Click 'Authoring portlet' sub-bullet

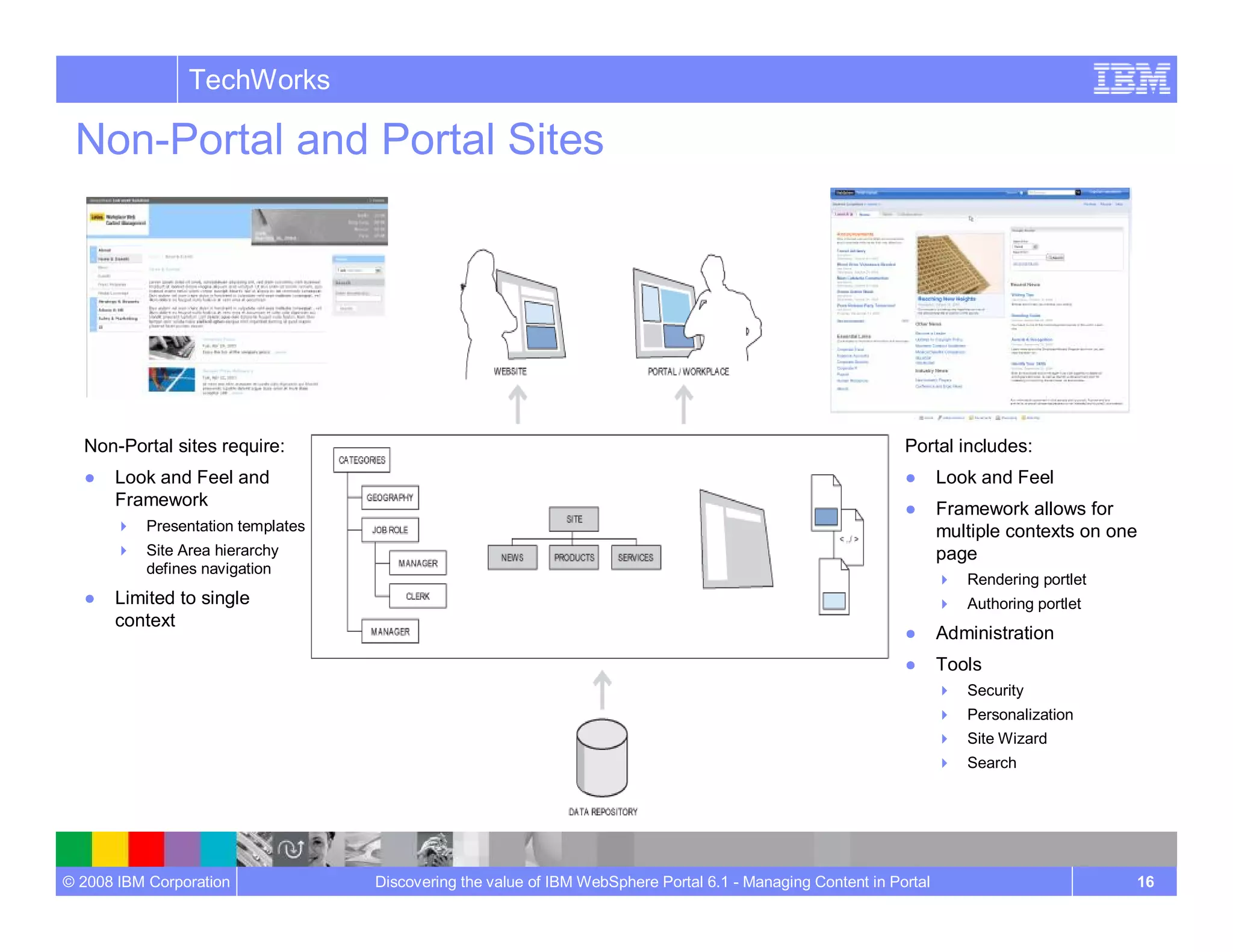(1023, 604)
